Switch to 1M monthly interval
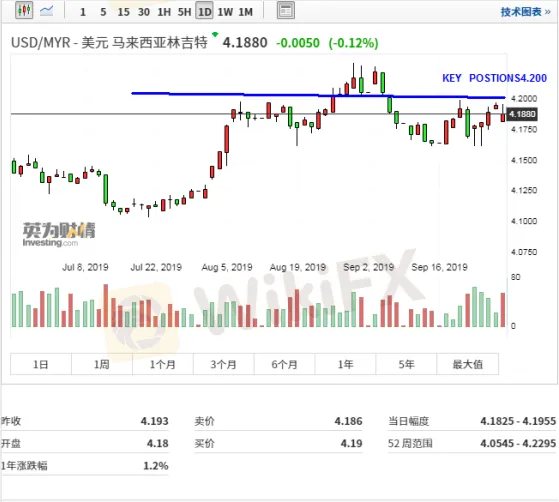Screen dimensions: 559x502 point(245,12)
